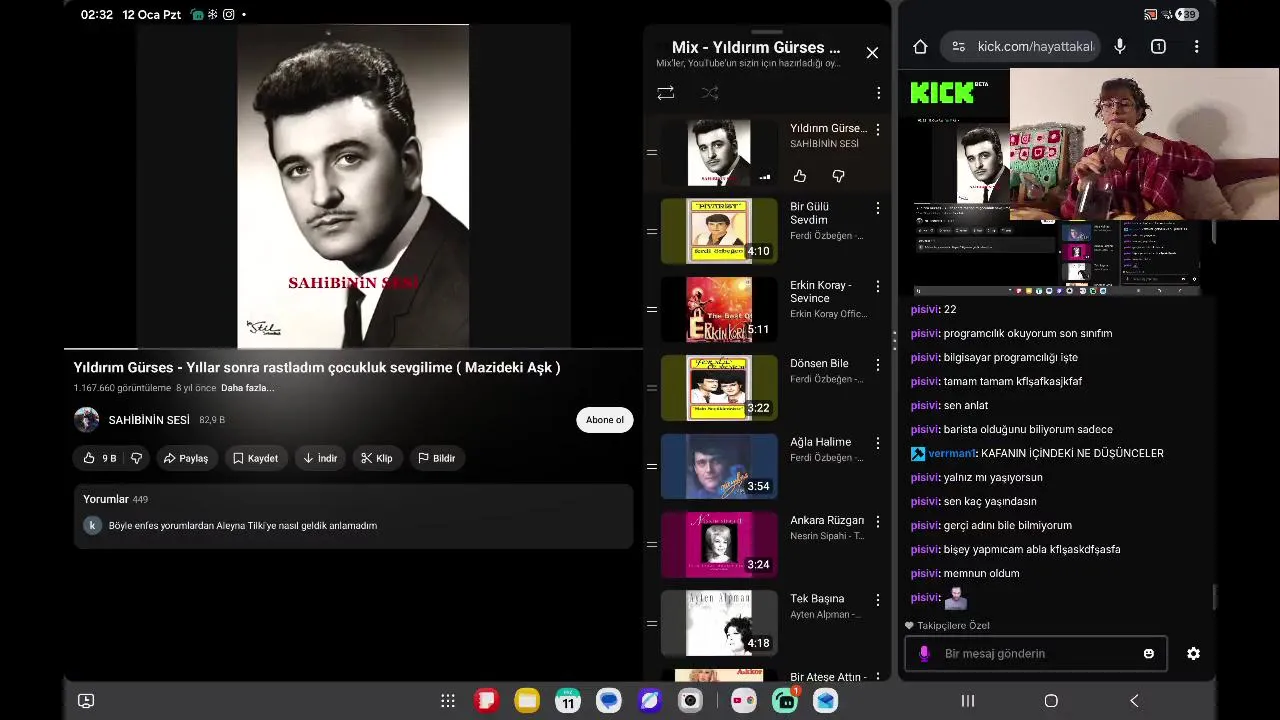Open the yellow files app in taskbar
The height and width of the screenshot is (720, 1280).
click(527, 701)
